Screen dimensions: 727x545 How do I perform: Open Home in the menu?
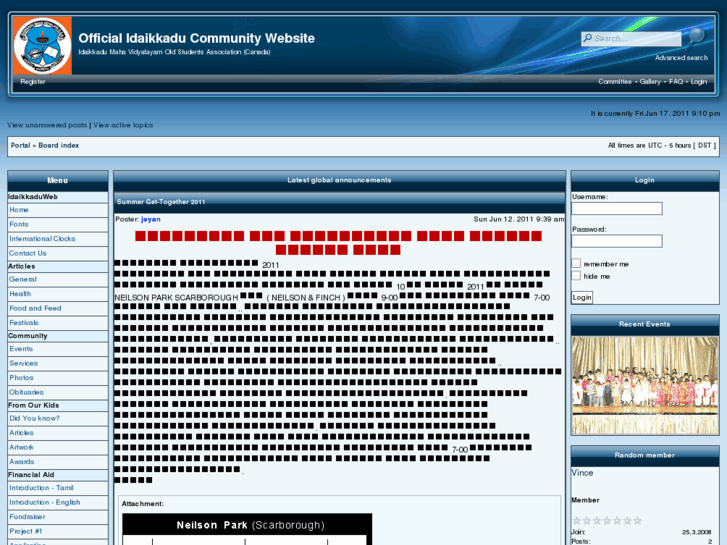coord(19,210)
